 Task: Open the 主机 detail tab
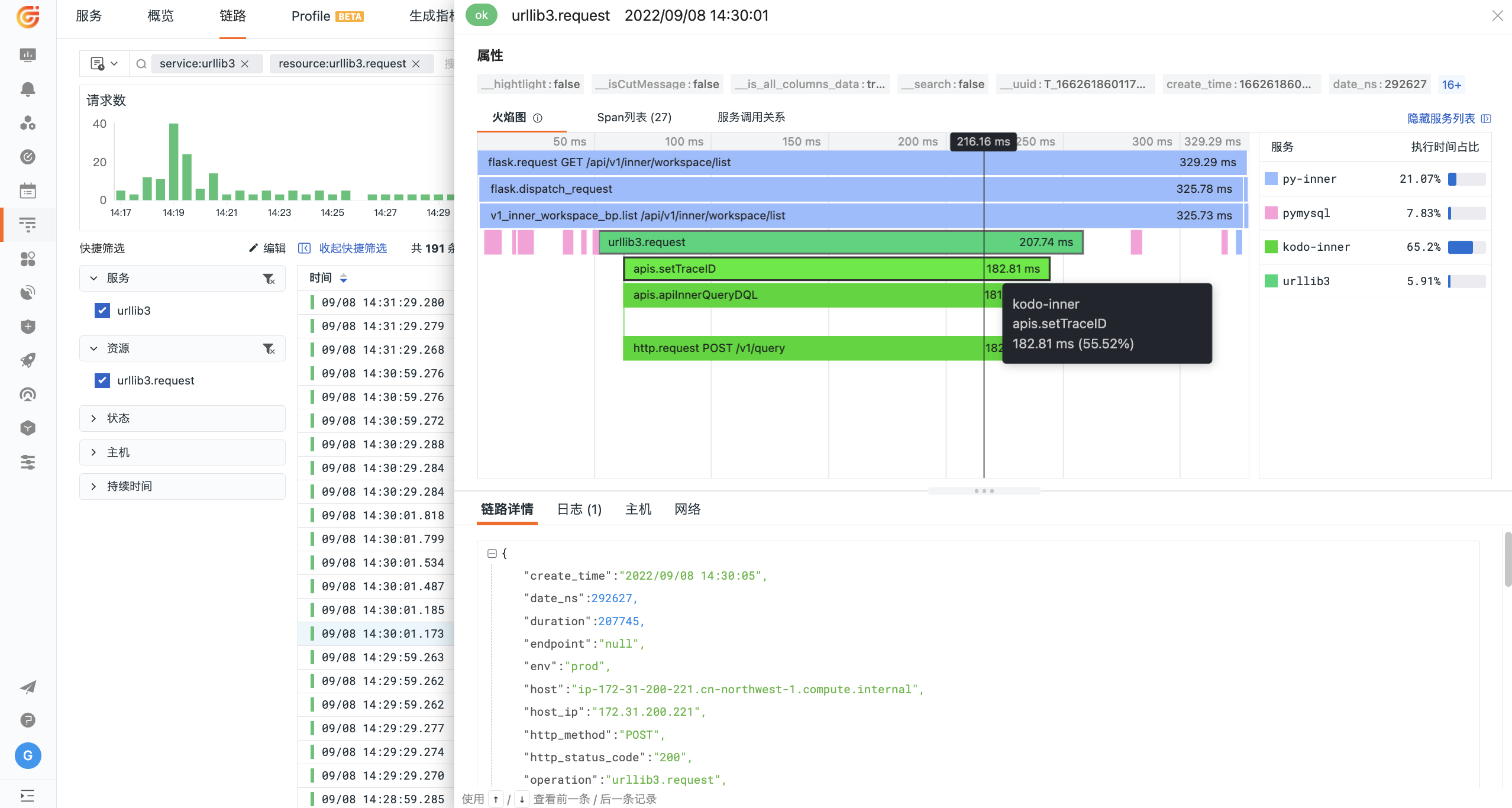point(638,509)
